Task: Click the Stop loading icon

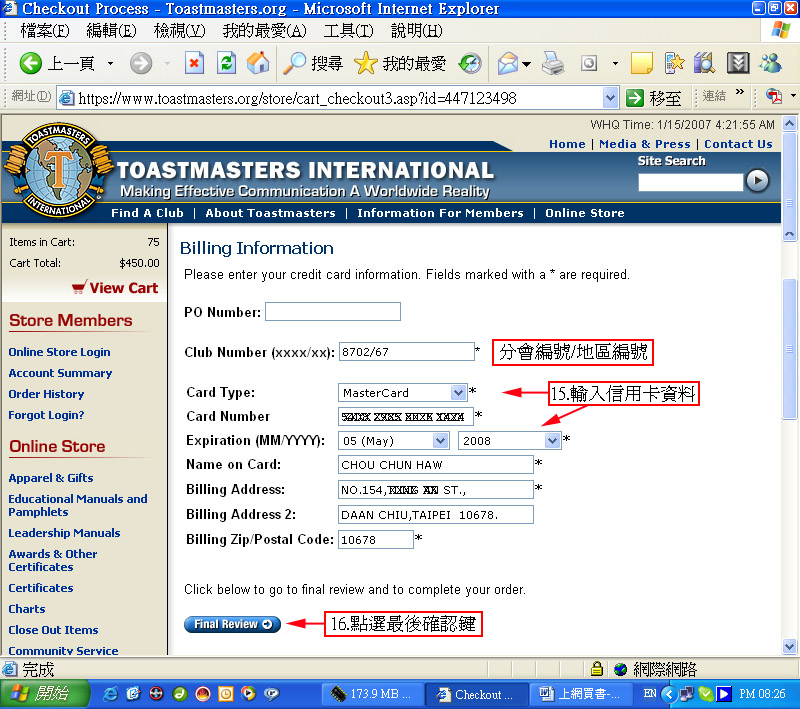Action: (x=194, y=64)
